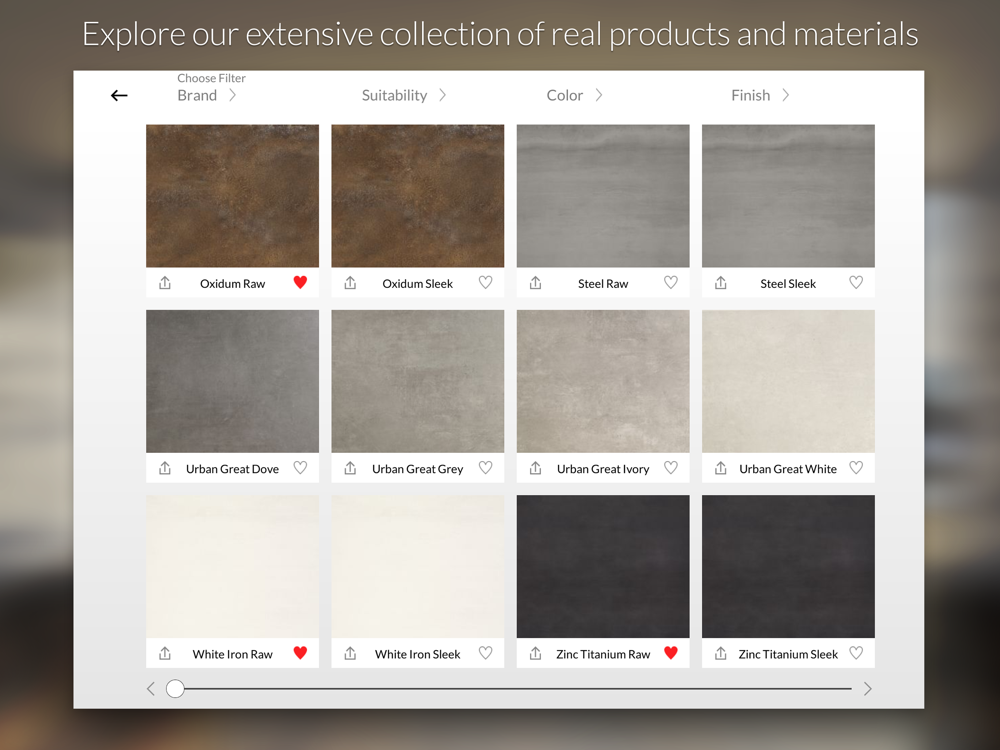This screenshot has width=1000, height=750.
Task: Unfavorite White Iron Raw red heart
Action: tap(300, 652)
